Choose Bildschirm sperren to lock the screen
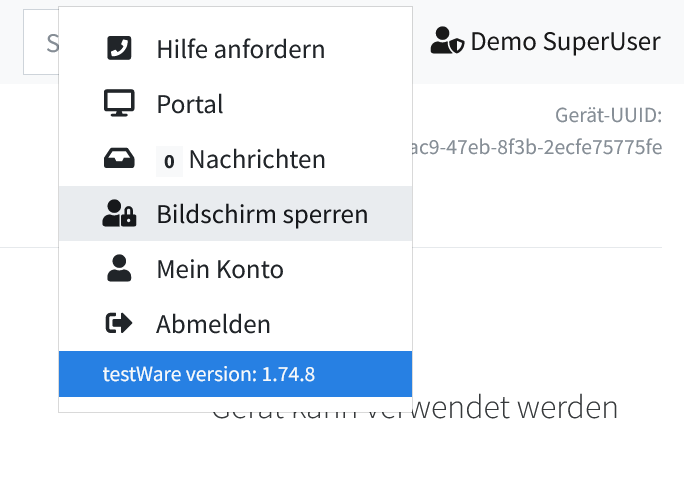 [x=262, y=214]
